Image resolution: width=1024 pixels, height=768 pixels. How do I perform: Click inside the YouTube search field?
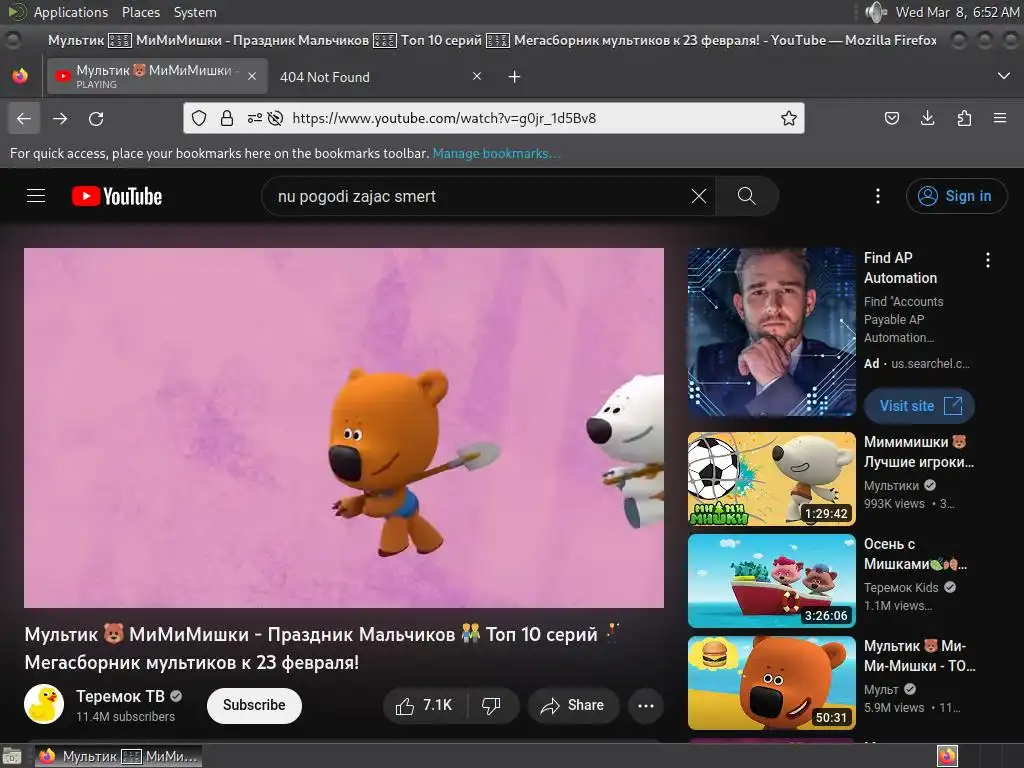(x=480, y=196)
